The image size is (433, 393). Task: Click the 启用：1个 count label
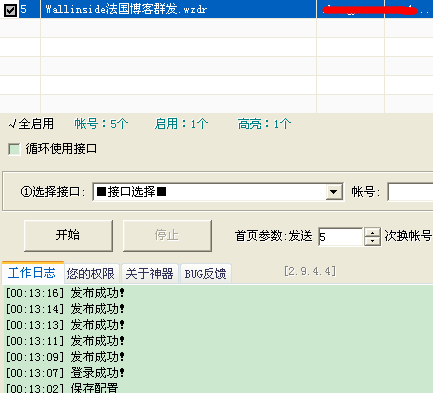182,124
